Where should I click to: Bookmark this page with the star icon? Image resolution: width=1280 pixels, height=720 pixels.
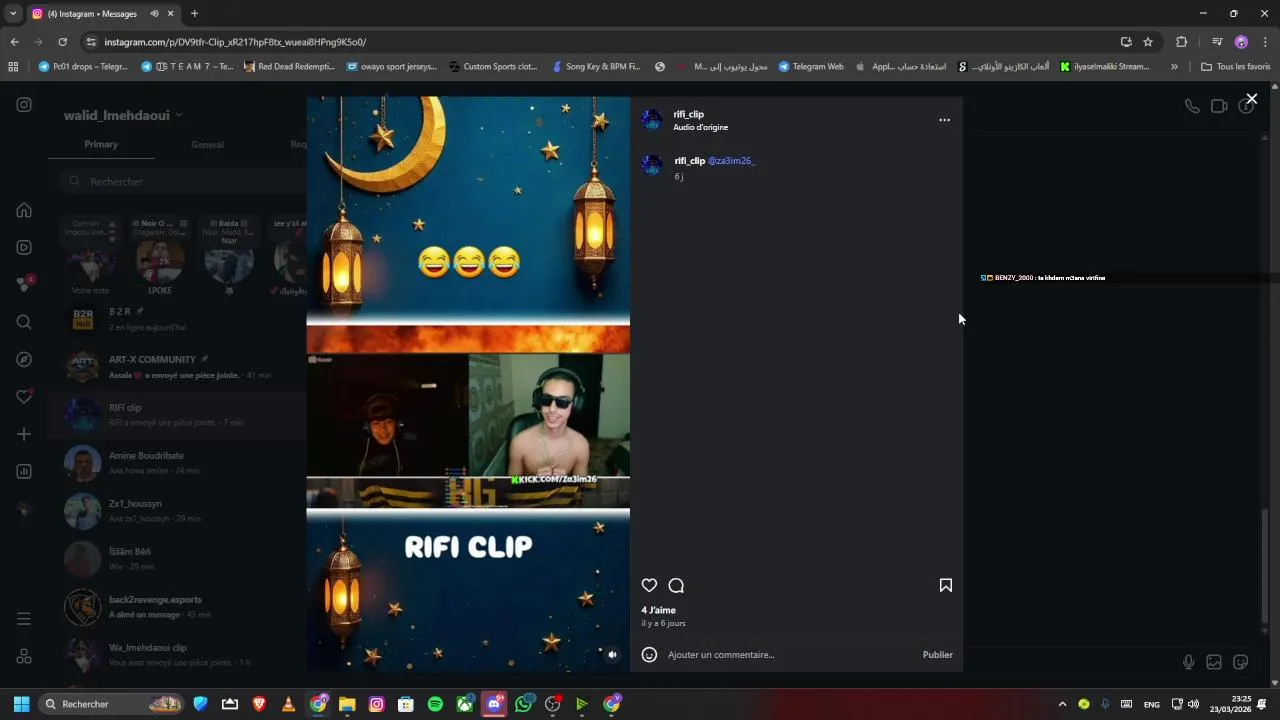pos(1148,42)
